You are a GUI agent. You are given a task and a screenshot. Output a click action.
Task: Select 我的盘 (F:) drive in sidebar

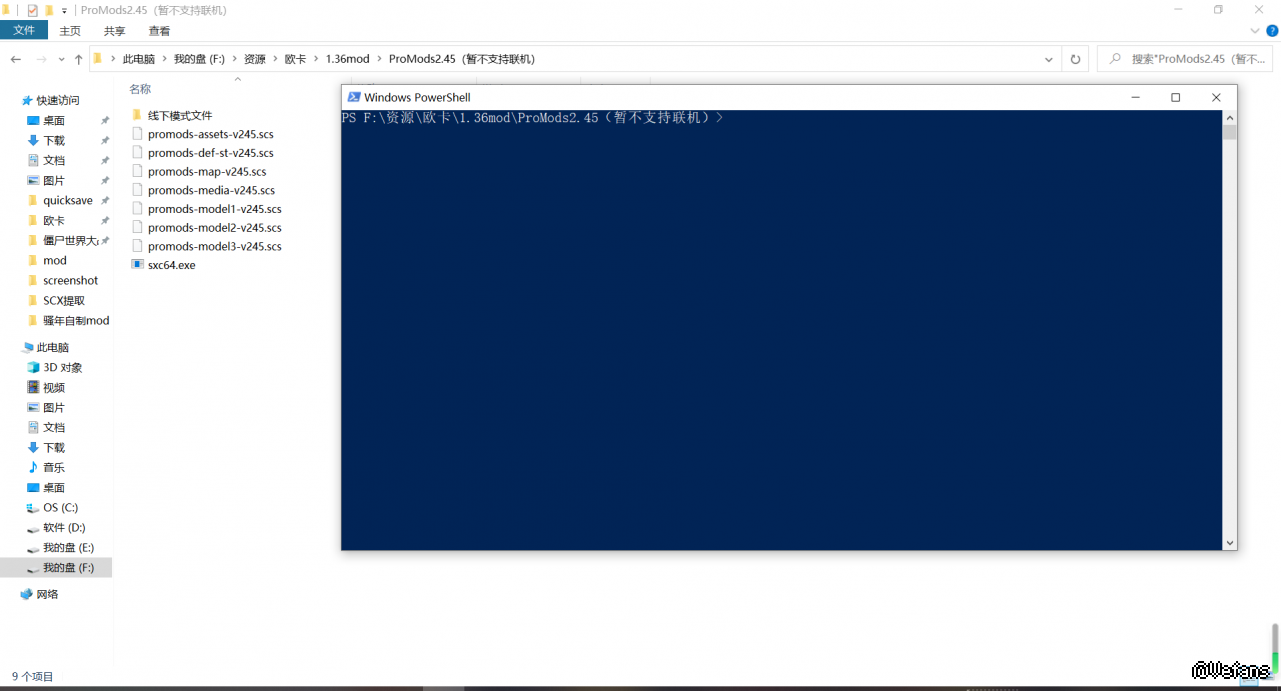(68, 567)
